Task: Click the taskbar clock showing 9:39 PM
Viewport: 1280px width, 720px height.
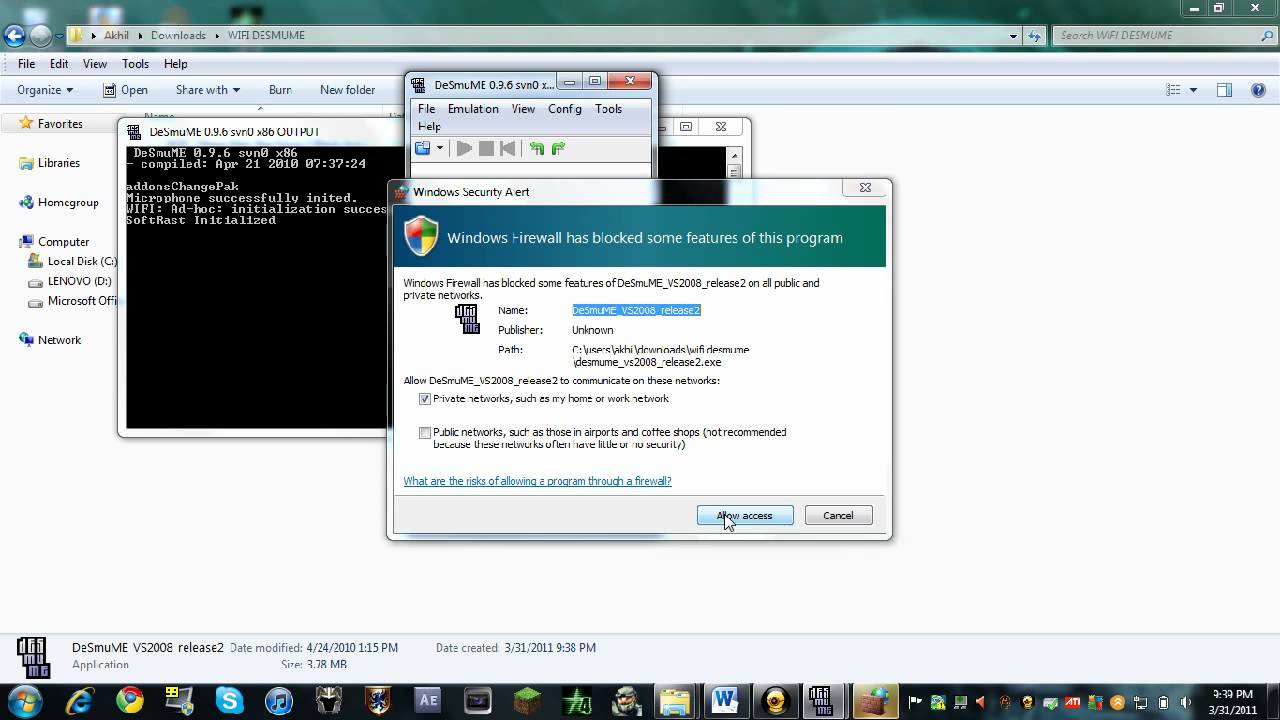Action: pyautogui.click(x=1232, y=701)
